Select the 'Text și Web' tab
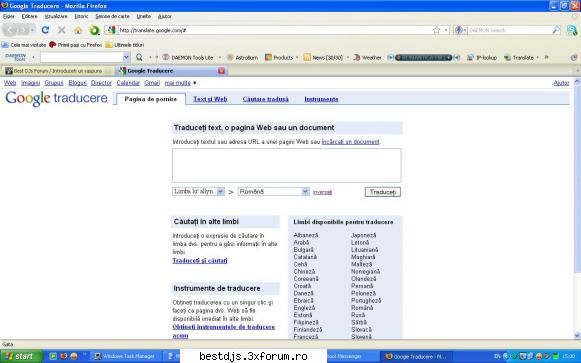This screenshot has width=581, height=363. 210,99
